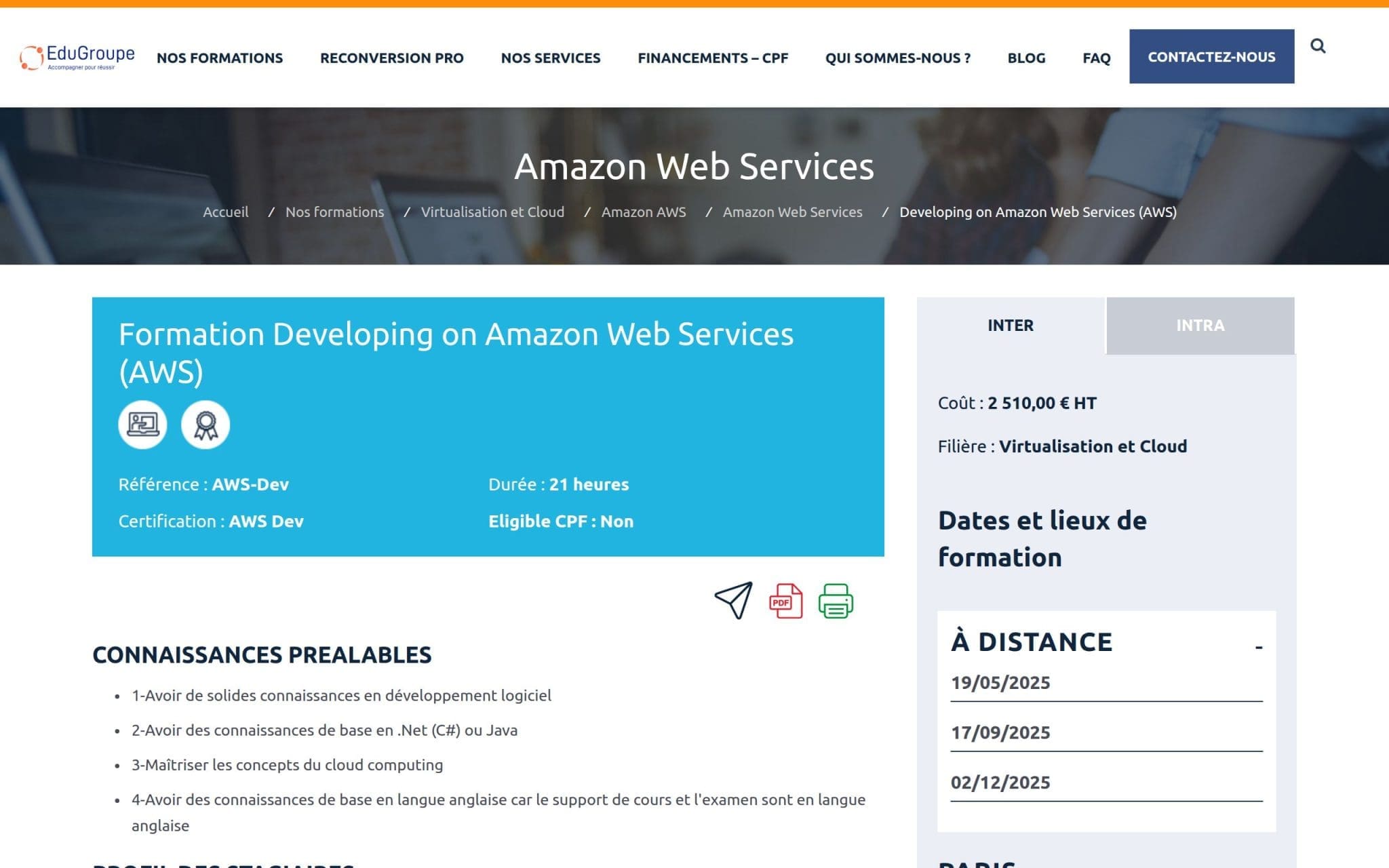Open the search magnifier
1389x868 pixels.
[1318, 45]
